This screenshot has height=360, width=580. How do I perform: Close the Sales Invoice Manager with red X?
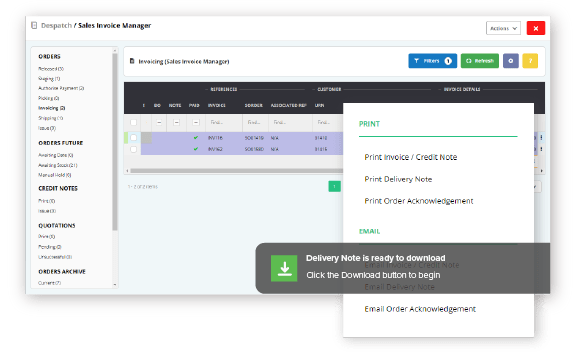(536, 28)
